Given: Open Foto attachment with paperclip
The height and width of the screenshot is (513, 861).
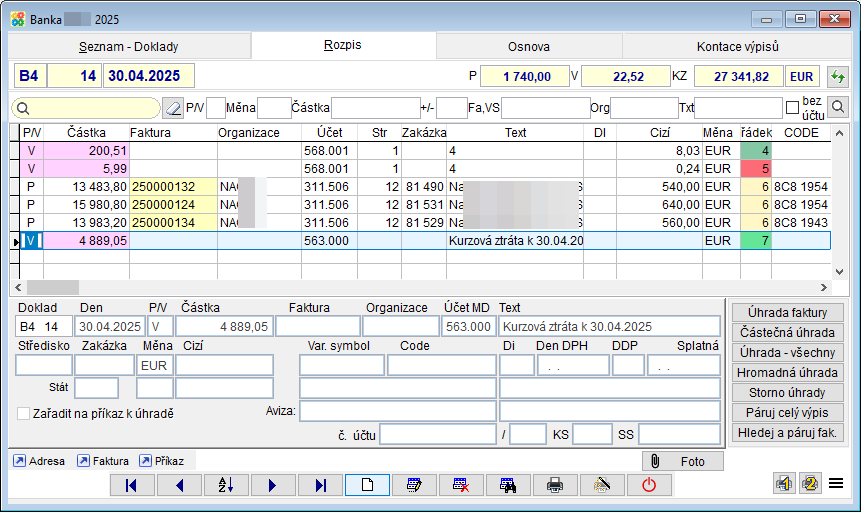Looking at the screenshot, I should (x=683, y=461).
